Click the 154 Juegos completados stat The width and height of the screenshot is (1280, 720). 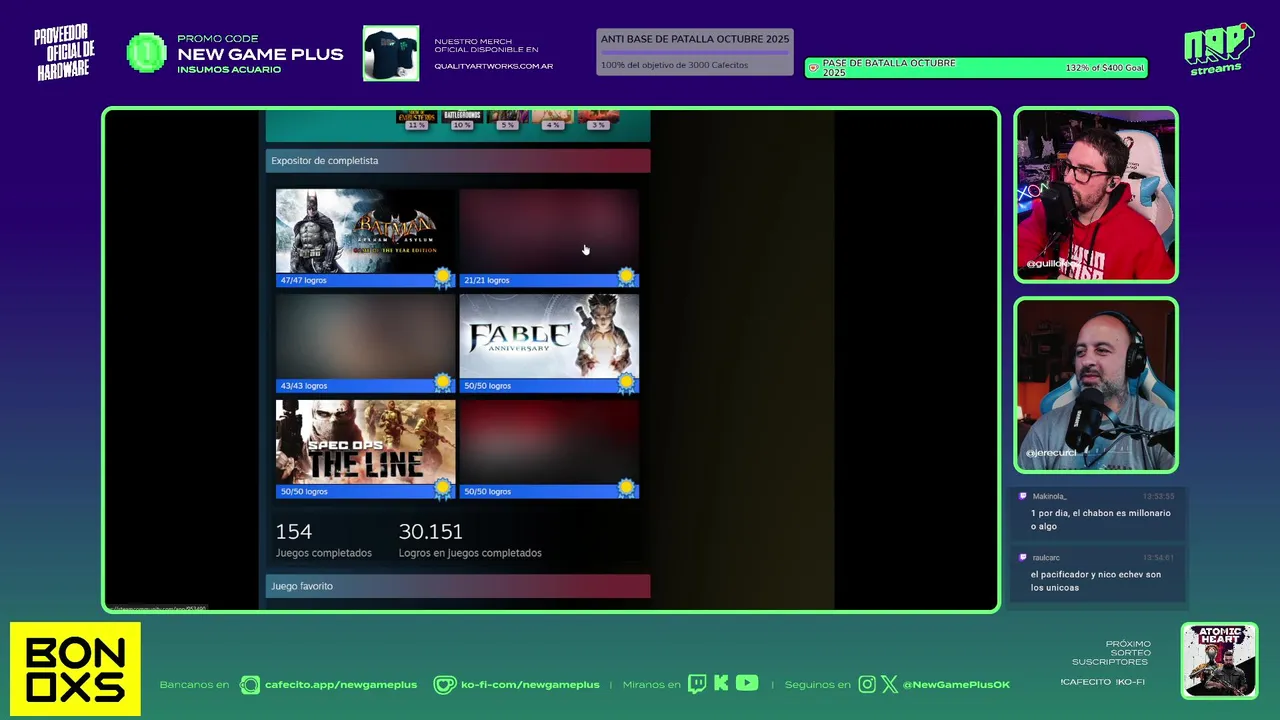[x=324, y=540]
